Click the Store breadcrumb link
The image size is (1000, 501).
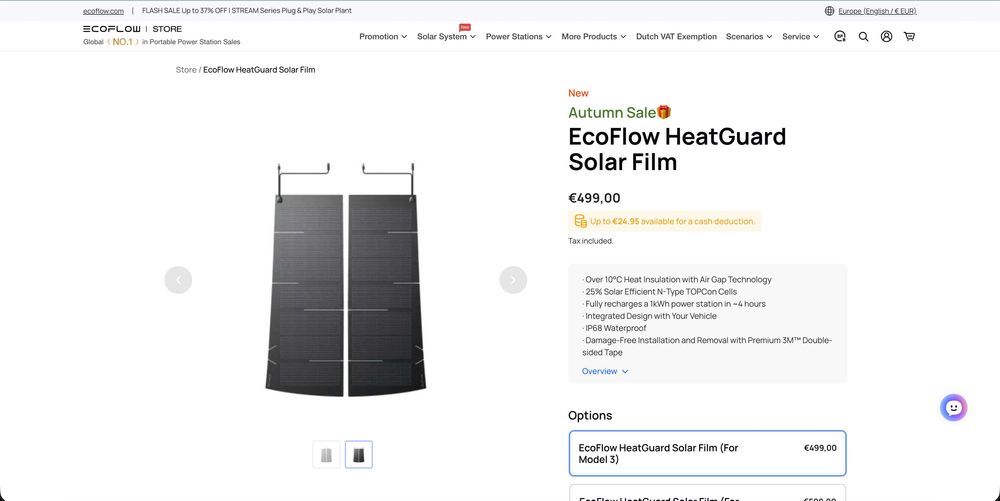[x=186, y=70]
